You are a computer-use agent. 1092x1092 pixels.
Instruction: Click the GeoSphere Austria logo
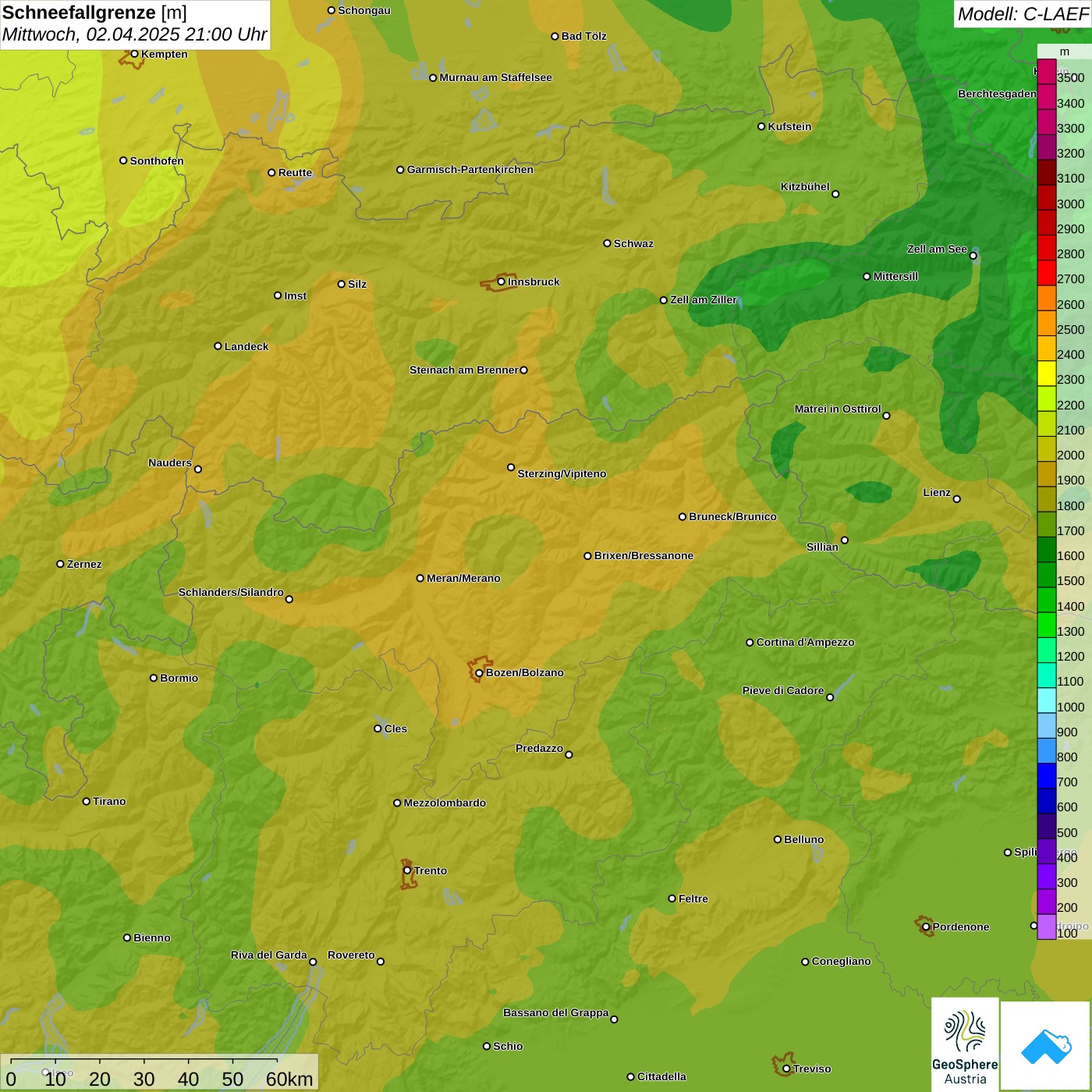point(965,1046)
